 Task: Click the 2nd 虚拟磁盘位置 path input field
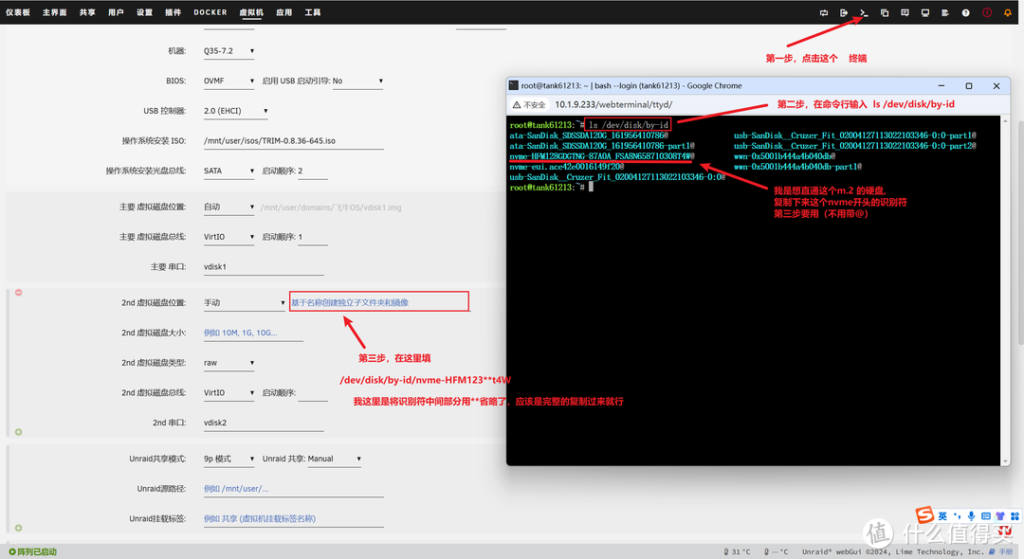tap(379, 302)
